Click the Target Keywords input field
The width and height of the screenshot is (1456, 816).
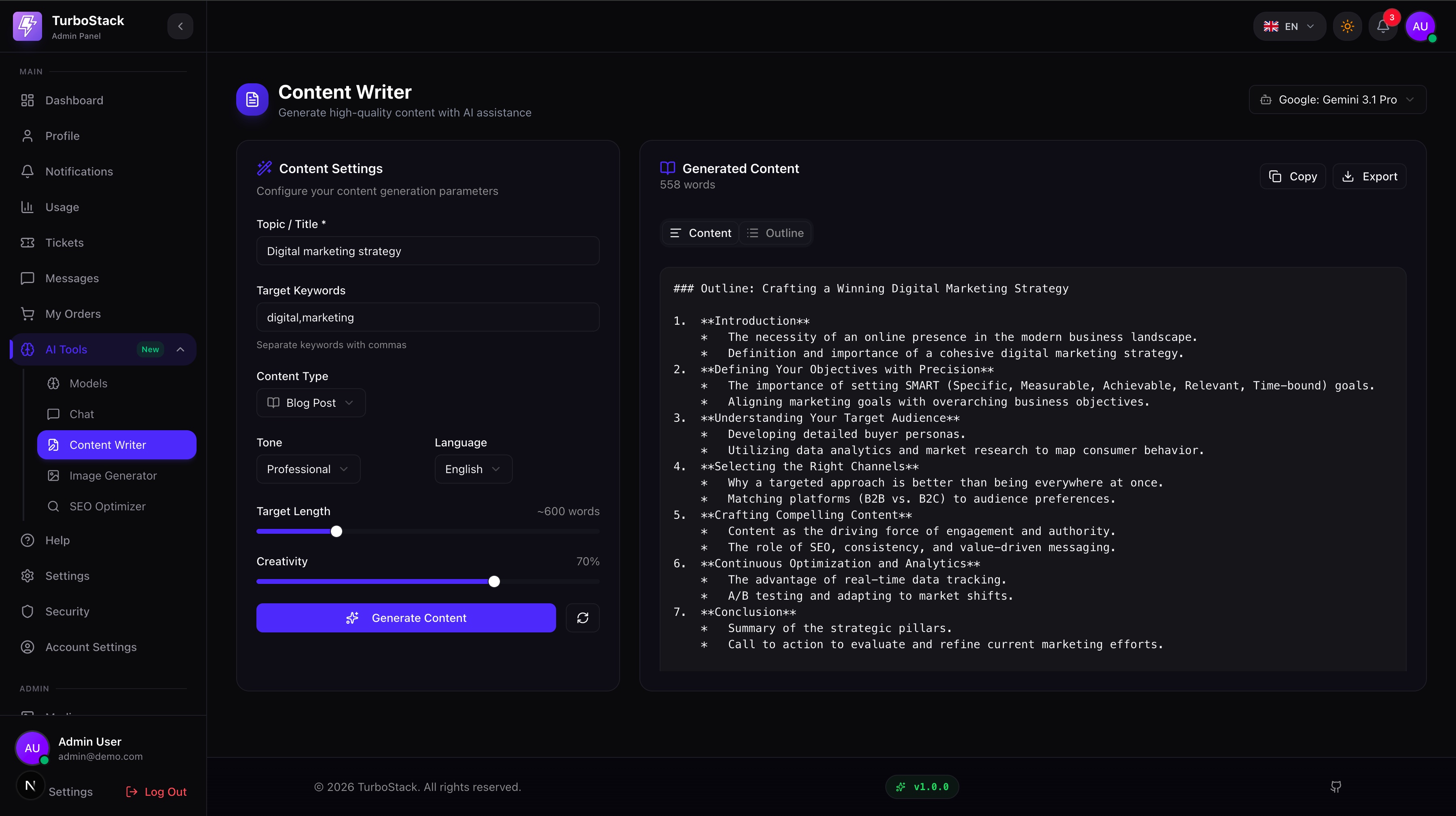[x=428, y=317]
